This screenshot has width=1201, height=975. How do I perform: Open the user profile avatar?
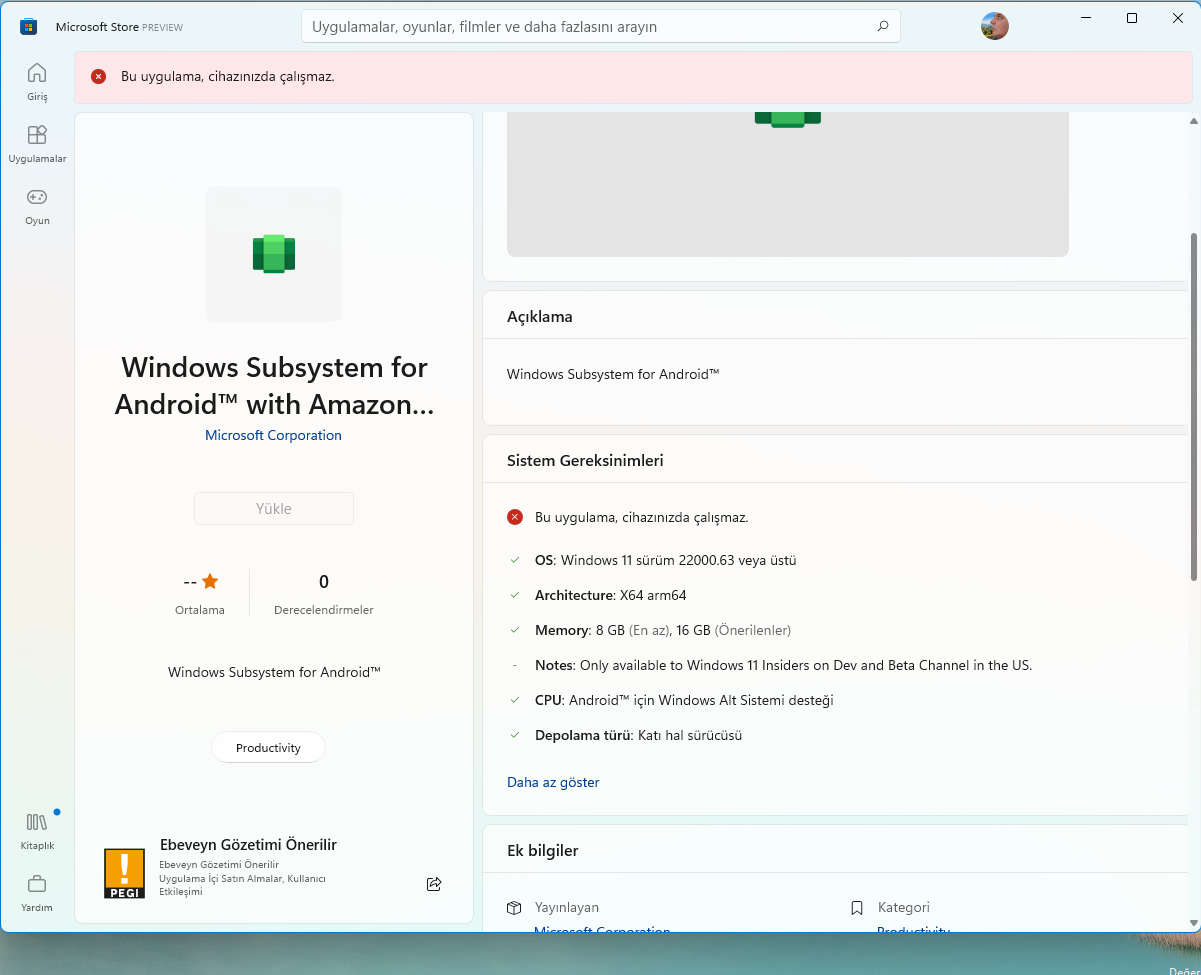tap(994, 26)
